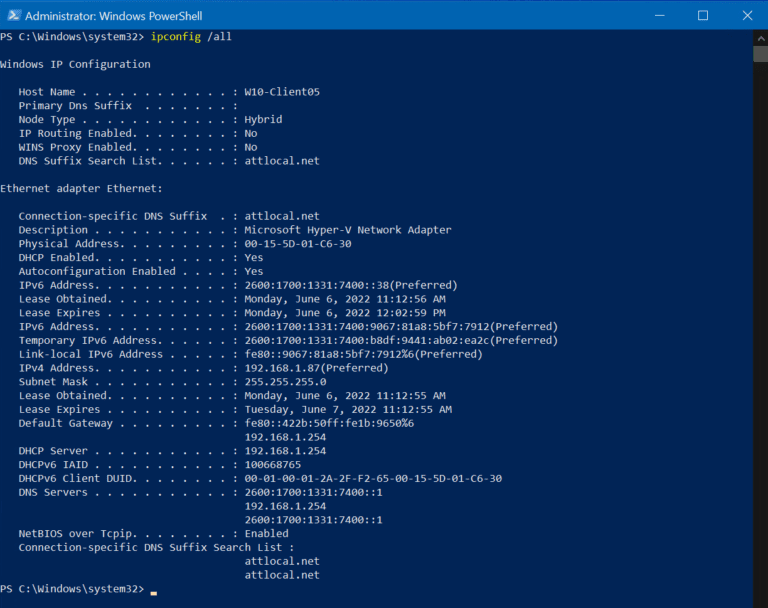Click 'Microsoft Hyper-V Network Adapter' description
Image resolution: width=768 pixels, height=608 pixels.
tap(348, 230)
